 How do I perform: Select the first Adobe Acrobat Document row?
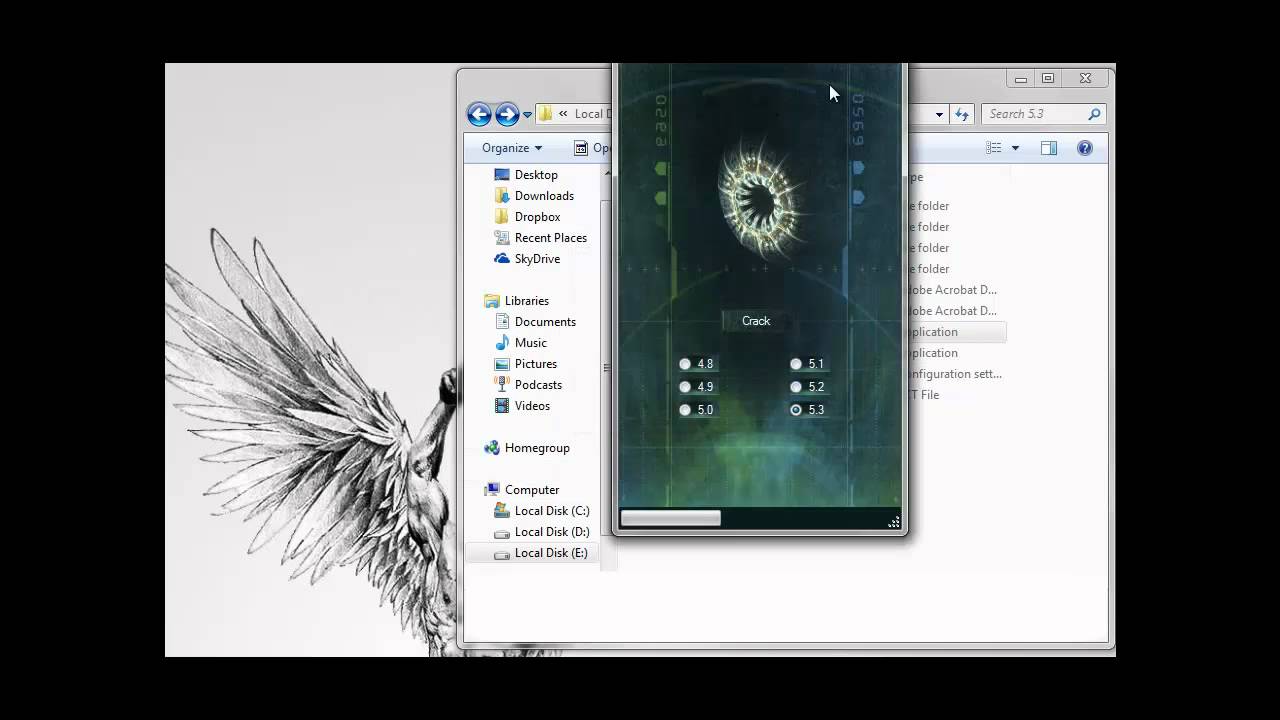click(951, 290)
